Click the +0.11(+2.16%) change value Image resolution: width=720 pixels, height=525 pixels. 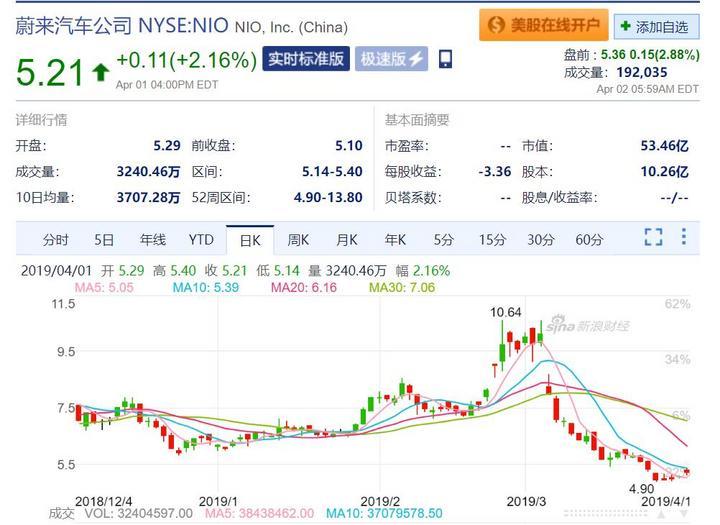[x=186, y=60]
